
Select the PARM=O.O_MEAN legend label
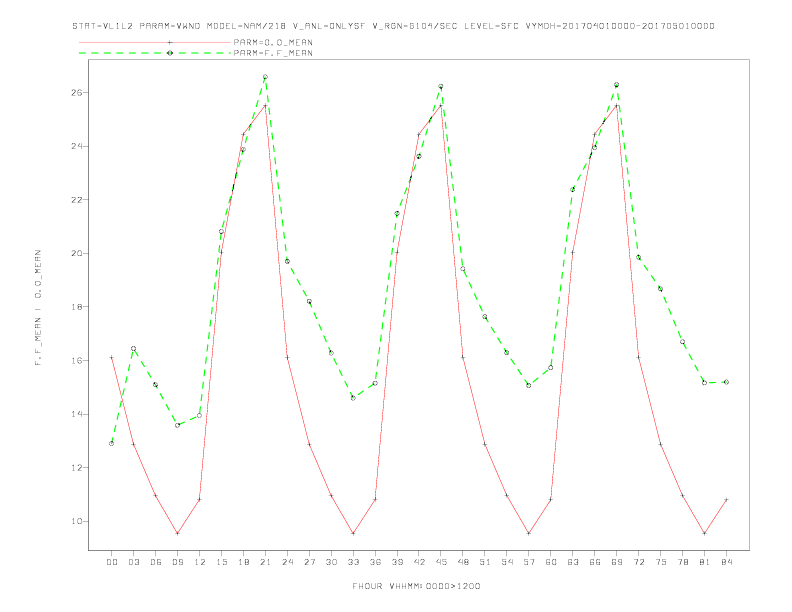pos(273,42)
